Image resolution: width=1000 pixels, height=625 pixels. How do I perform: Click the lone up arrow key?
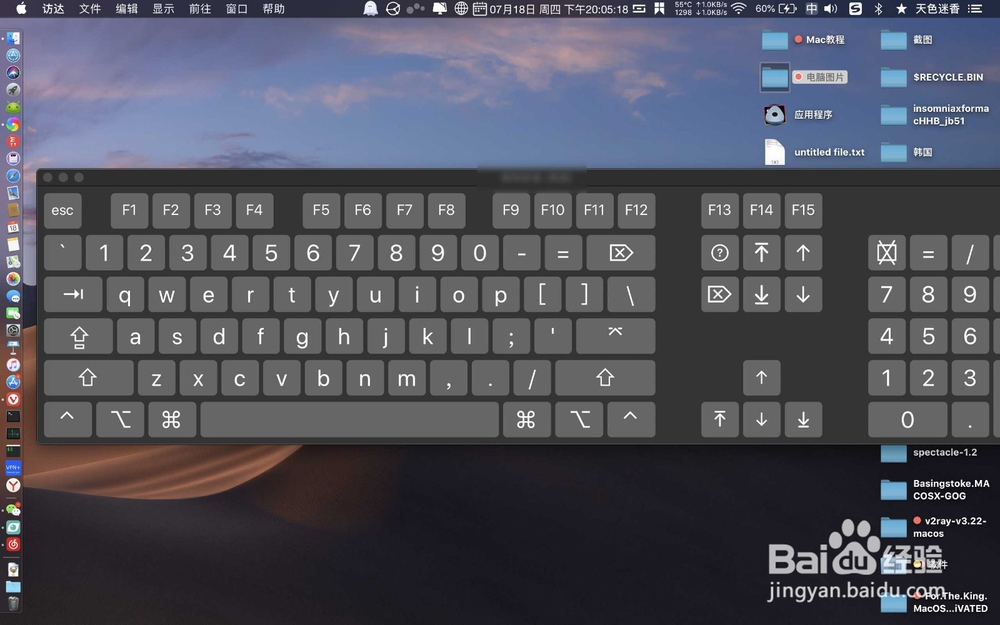[761, 378]
